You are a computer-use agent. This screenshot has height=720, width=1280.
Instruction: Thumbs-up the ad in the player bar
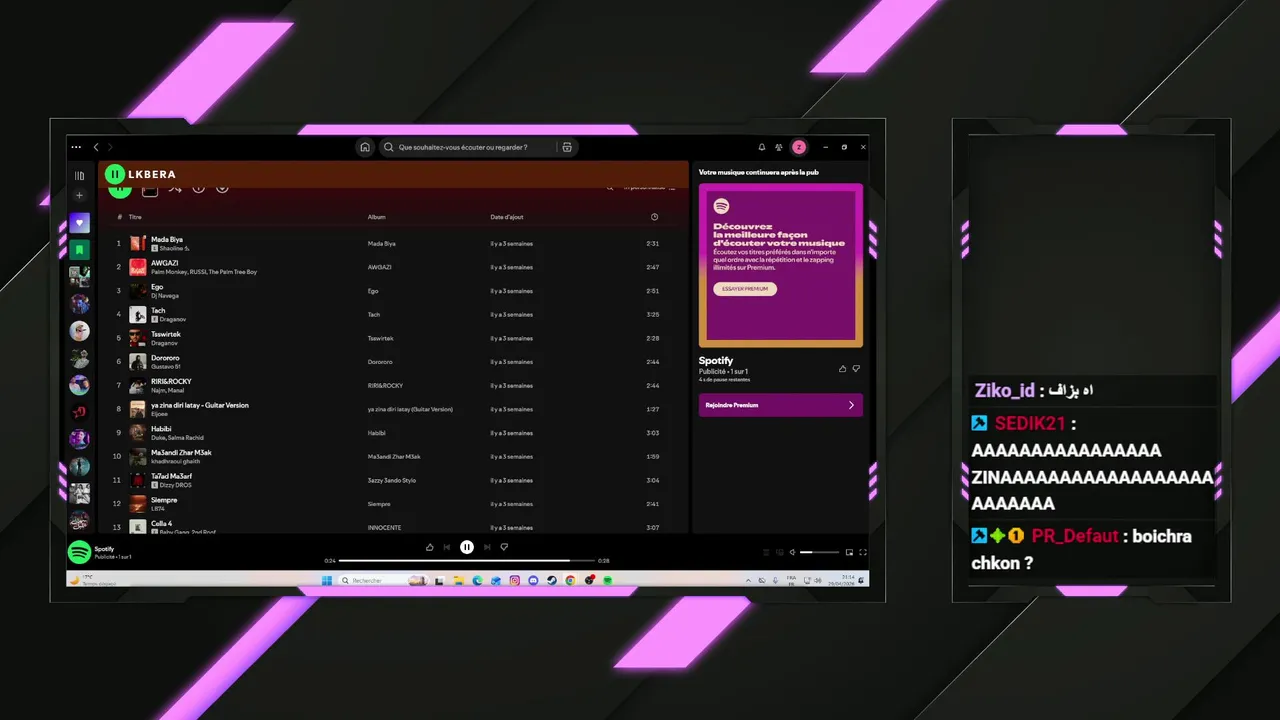pyautogui.click(x=430, y=547)
